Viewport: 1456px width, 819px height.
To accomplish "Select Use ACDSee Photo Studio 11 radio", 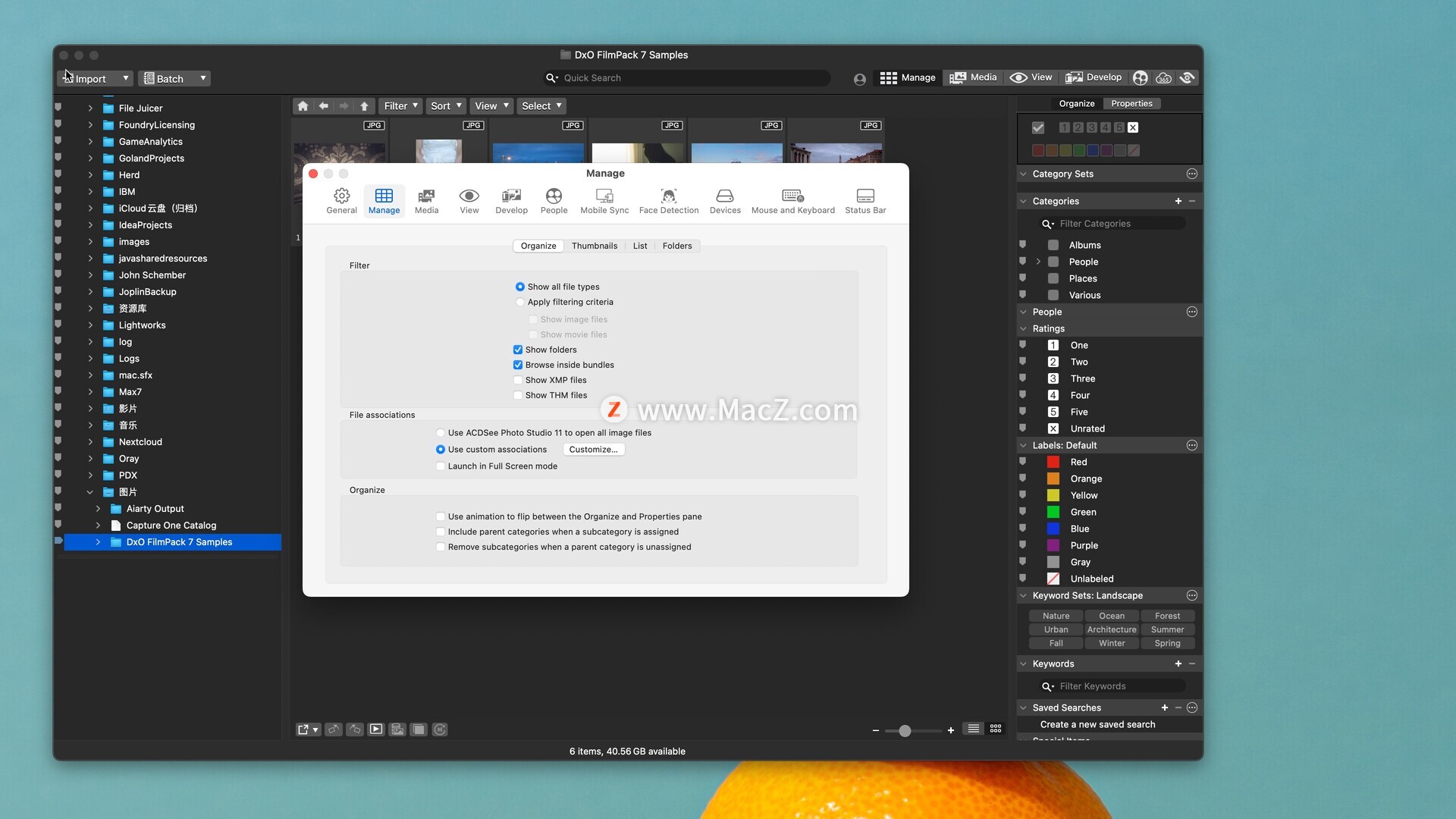I will (x=441, y=433).
